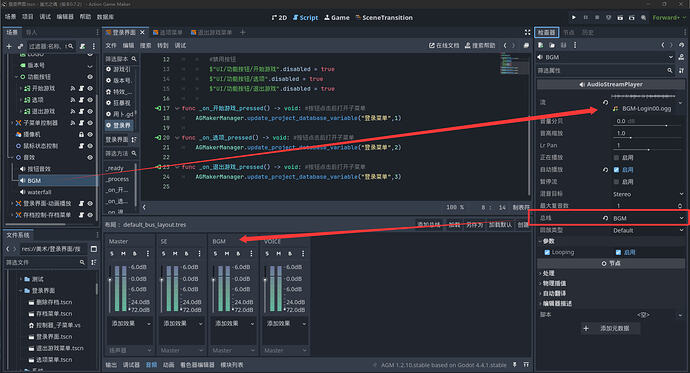This screenshot has height=373, width=690.
Task: Bypass effects on the BGM bus
Action: pyautogui.click(x=238, y=253)
